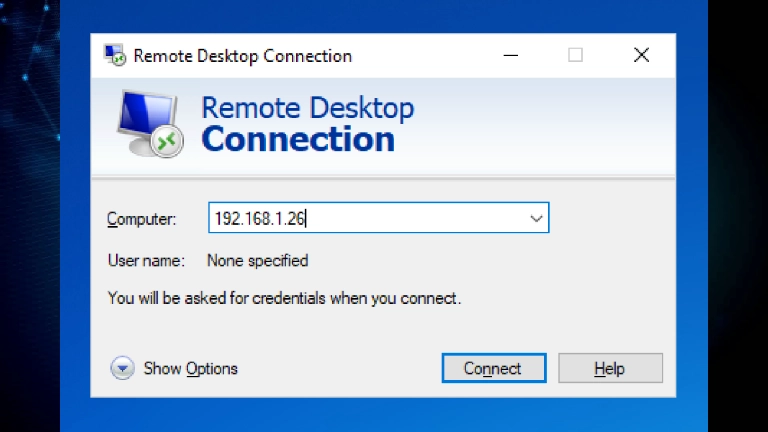
Task: Click the greyed-out maximize button
Action: pos(576,55)
